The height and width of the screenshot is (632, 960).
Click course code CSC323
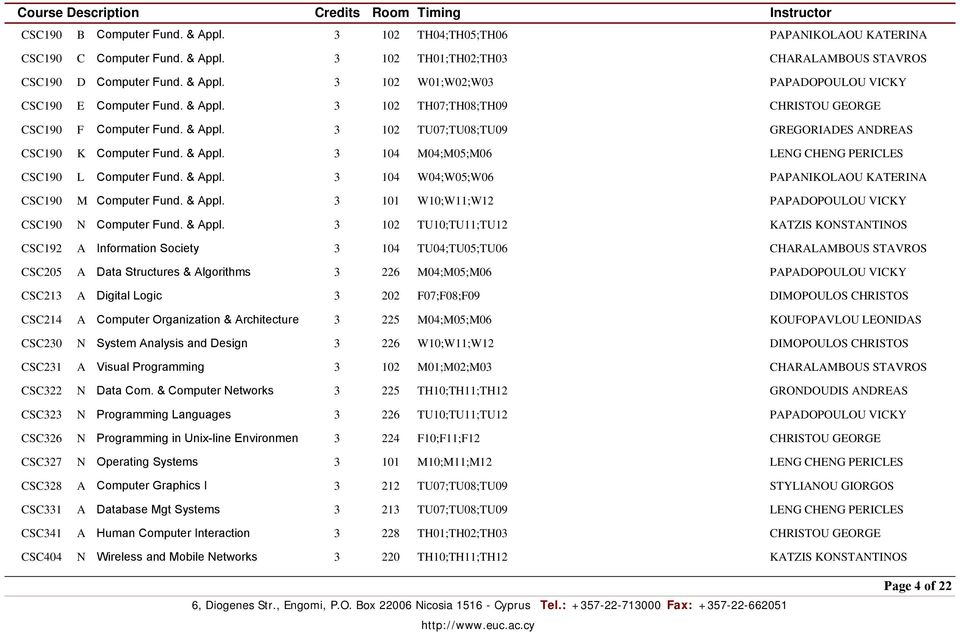click(x=42, y=415)
